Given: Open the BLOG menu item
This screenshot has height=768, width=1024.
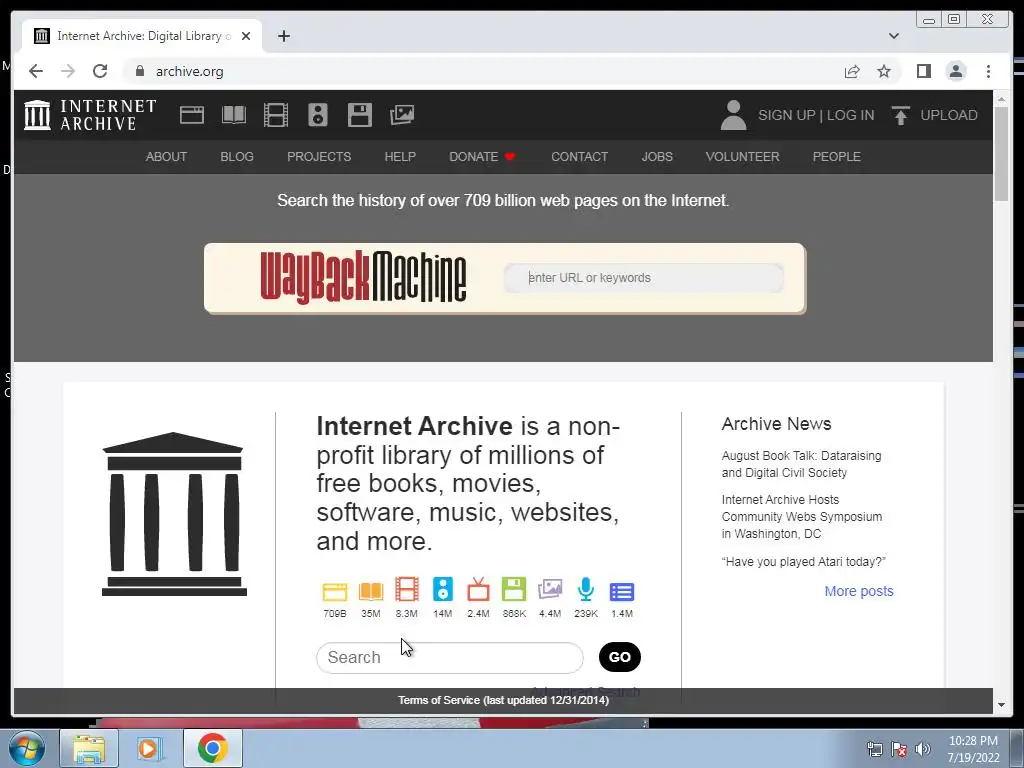Looking at the screenshot, I should click(x=237, y=157).
